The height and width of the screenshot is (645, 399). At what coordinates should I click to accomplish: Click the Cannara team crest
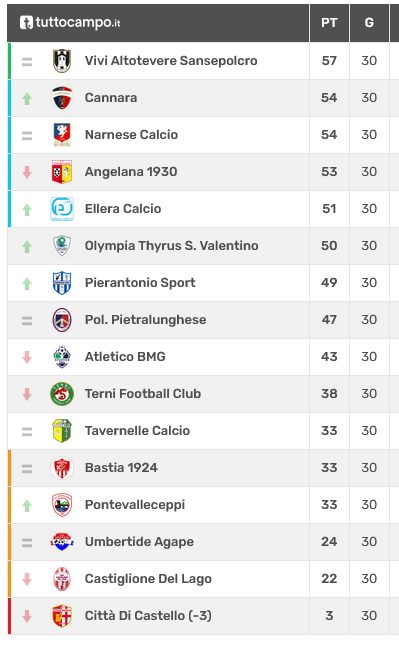point(62,98)
